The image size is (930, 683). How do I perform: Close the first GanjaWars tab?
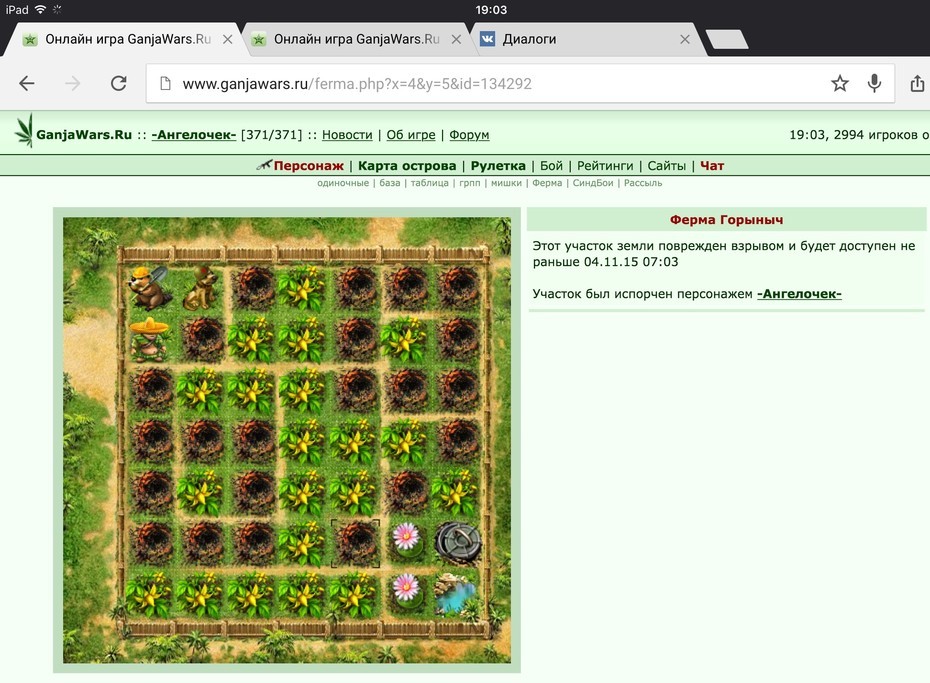click(x=227, y=39)
